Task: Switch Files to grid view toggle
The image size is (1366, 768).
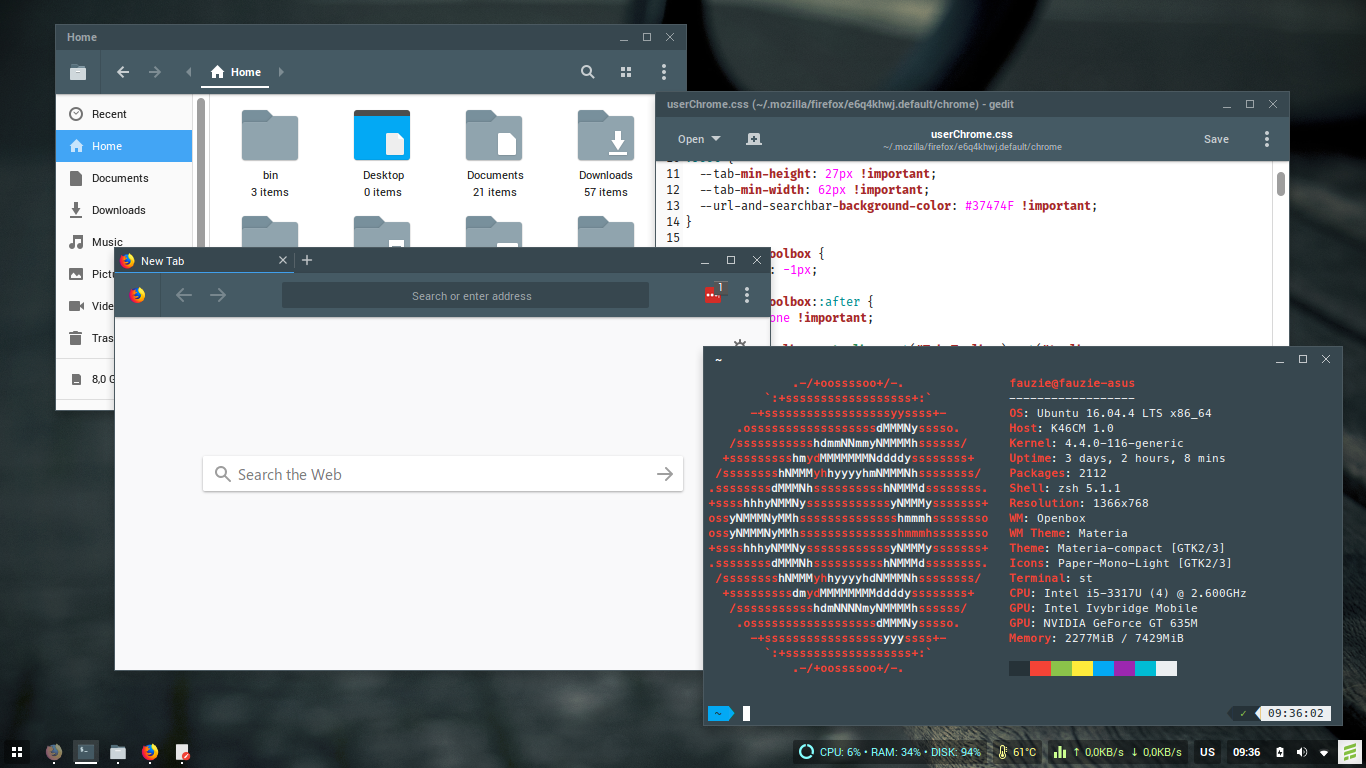Action: (x=626, y=72)
